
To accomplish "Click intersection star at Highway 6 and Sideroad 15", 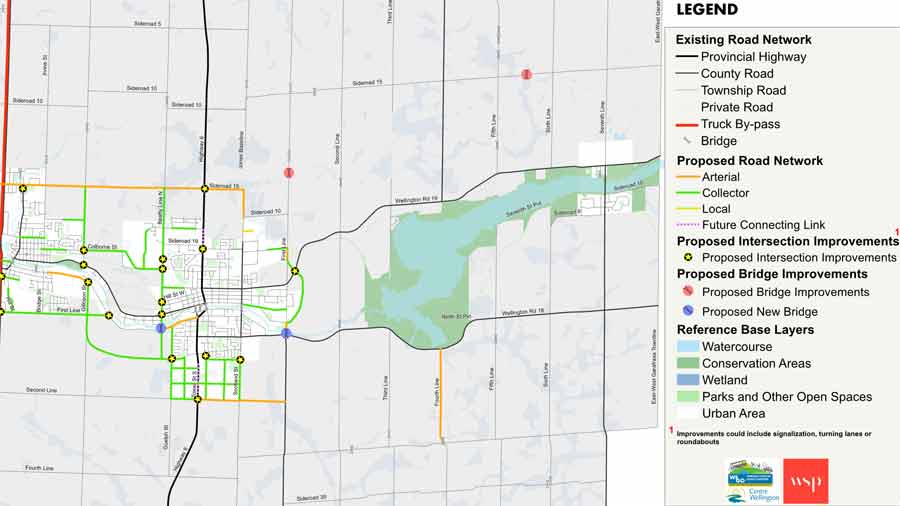I will (204, 188).
